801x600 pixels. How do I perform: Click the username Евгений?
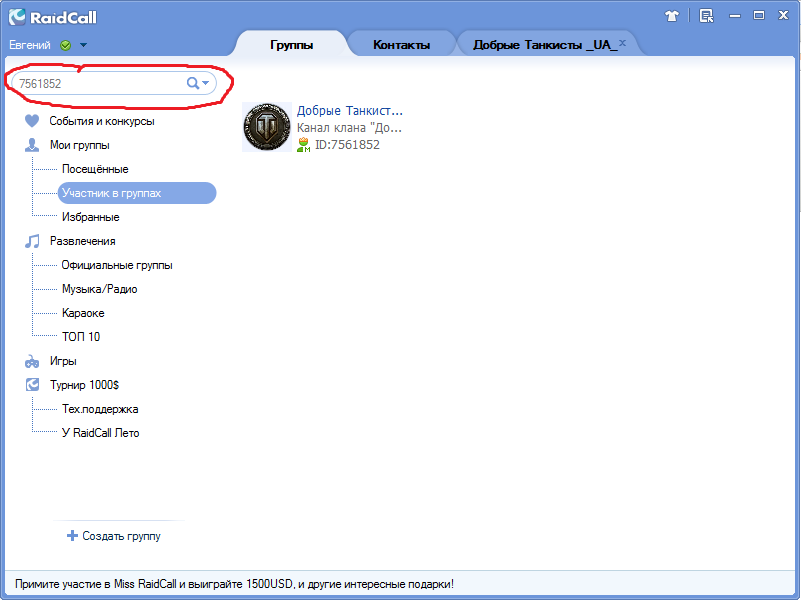(30, 45)
